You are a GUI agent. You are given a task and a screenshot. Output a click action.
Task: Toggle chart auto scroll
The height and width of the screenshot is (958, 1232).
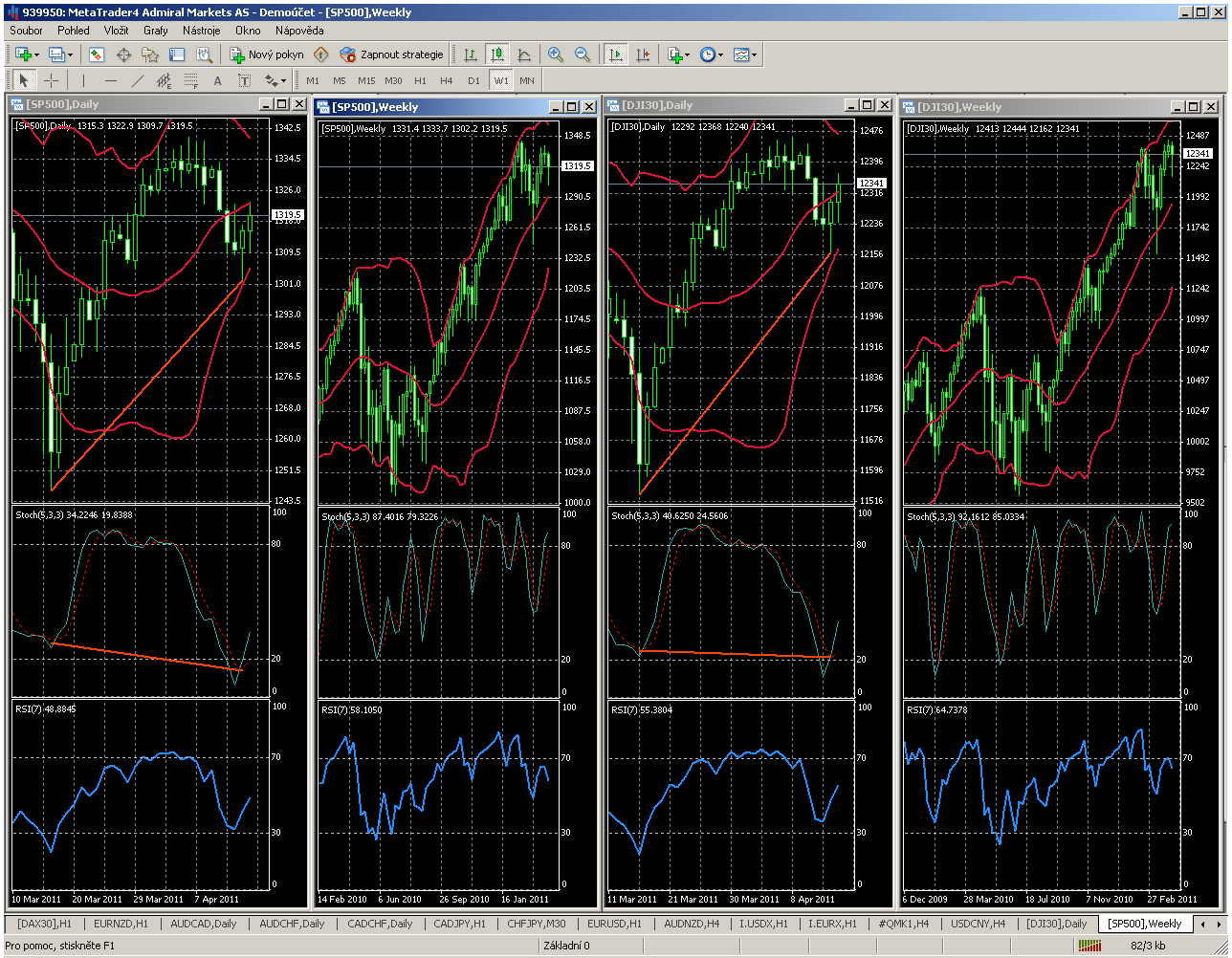point(615,54)
